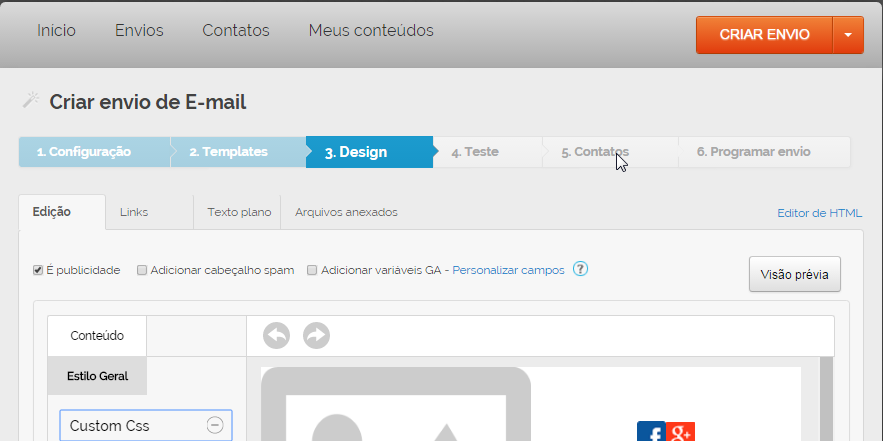Viewport: 883px width, 441px height.
Task: Switch to the Links tab
Action: [134, 212]
